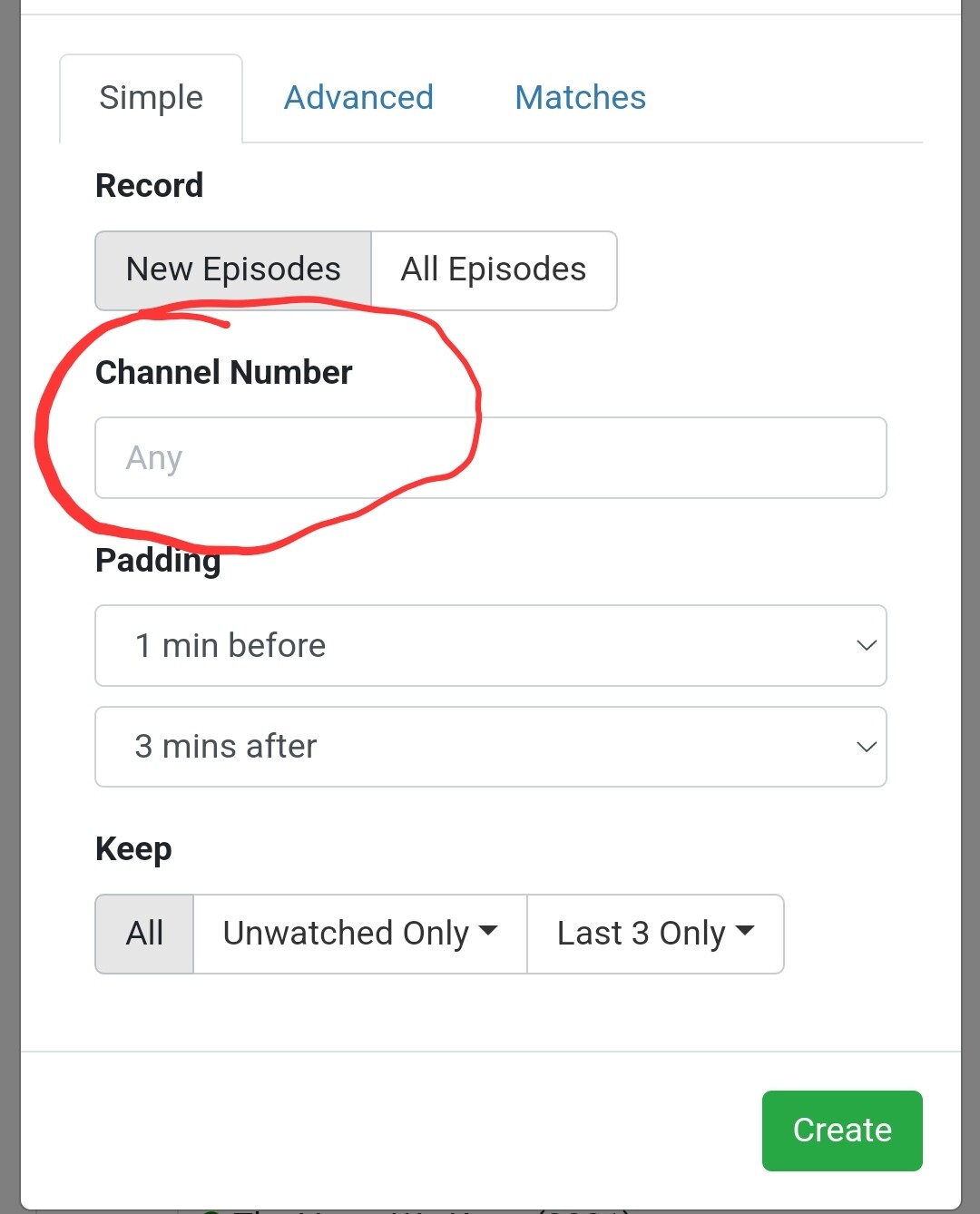Screen dimensions: 980x1214
Task: Expand the "3 mins after" padding dropdown
Action: pos(490,747)
